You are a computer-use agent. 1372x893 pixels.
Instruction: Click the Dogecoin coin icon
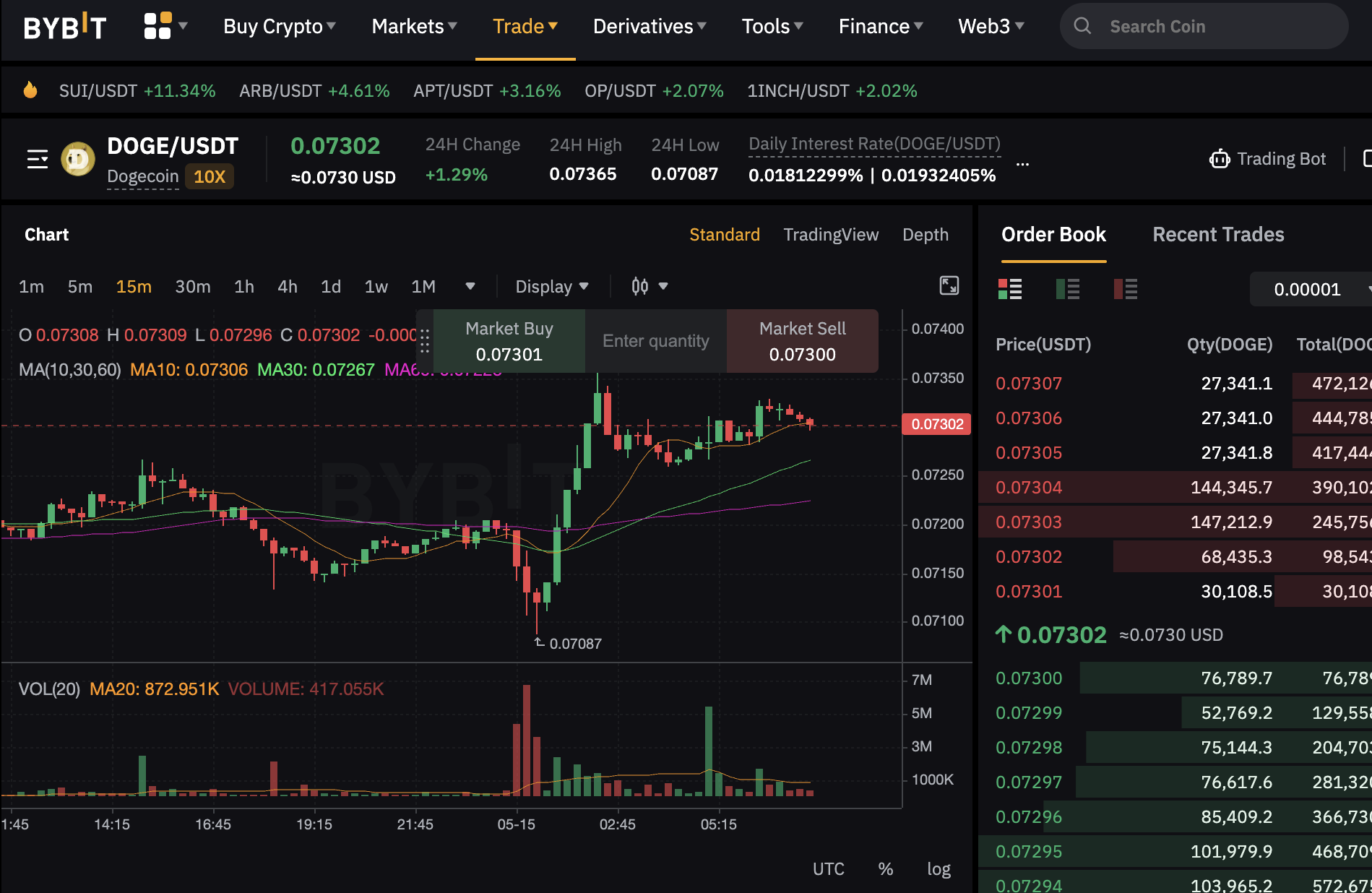tap(78, 159)
